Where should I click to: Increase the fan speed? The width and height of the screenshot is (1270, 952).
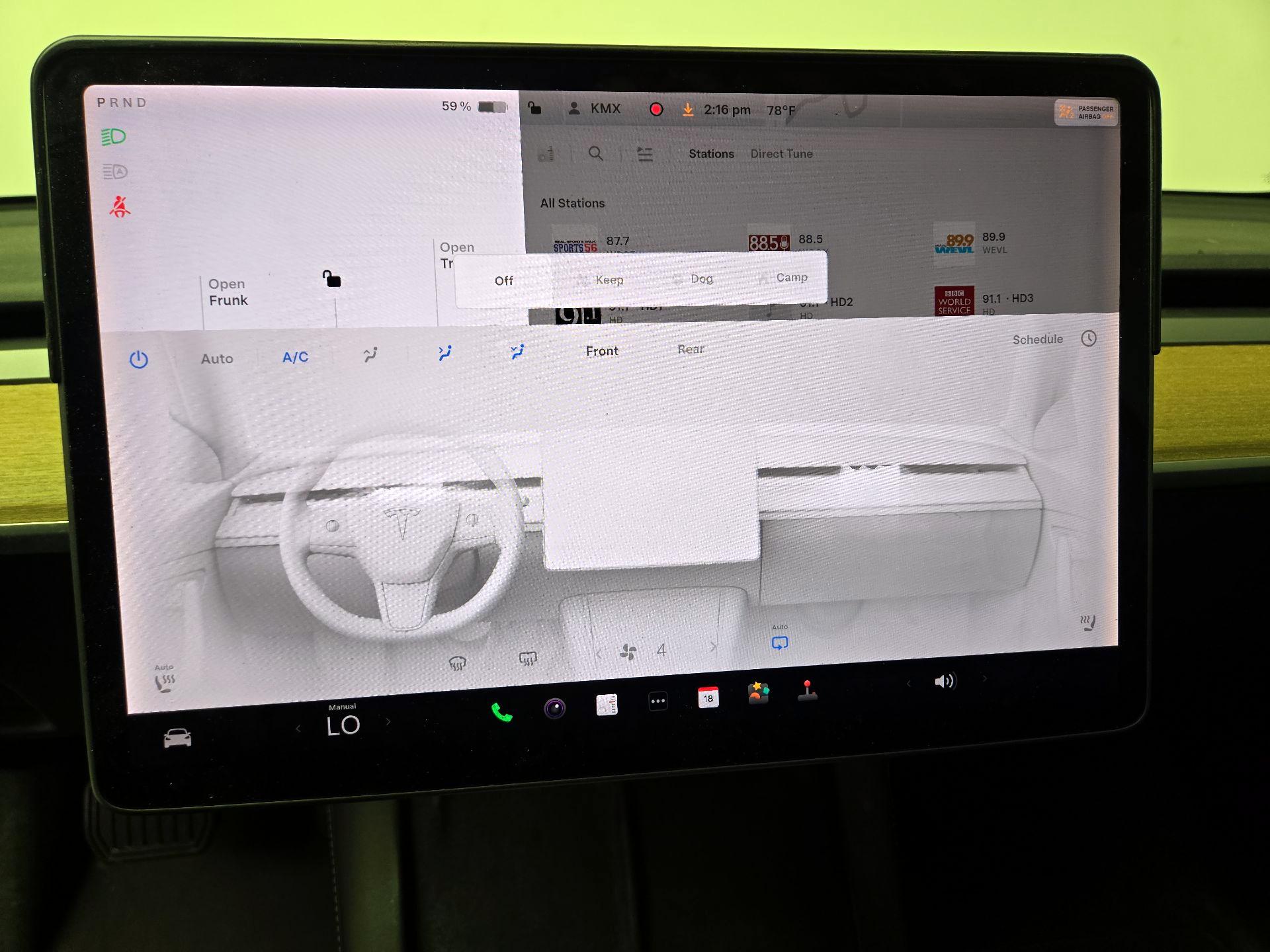pos(712,647)
